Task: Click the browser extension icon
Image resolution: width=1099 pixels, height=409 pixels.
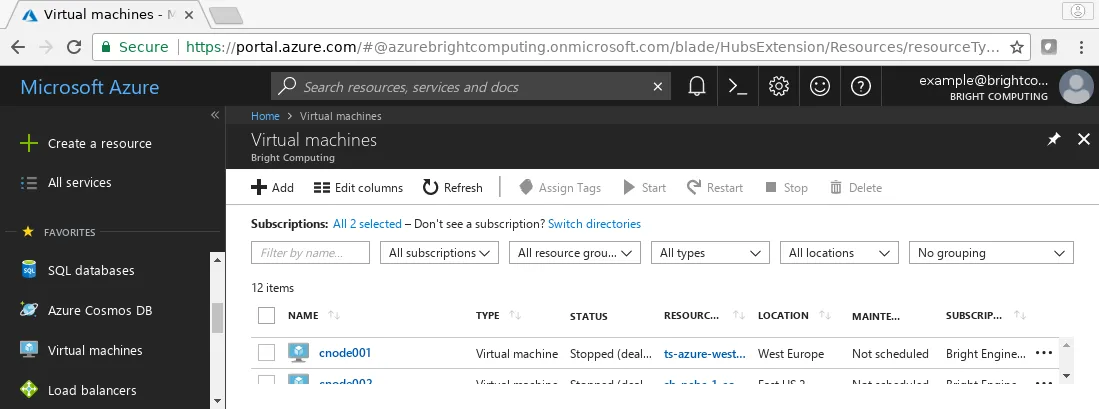Action: coord(1049,47)
